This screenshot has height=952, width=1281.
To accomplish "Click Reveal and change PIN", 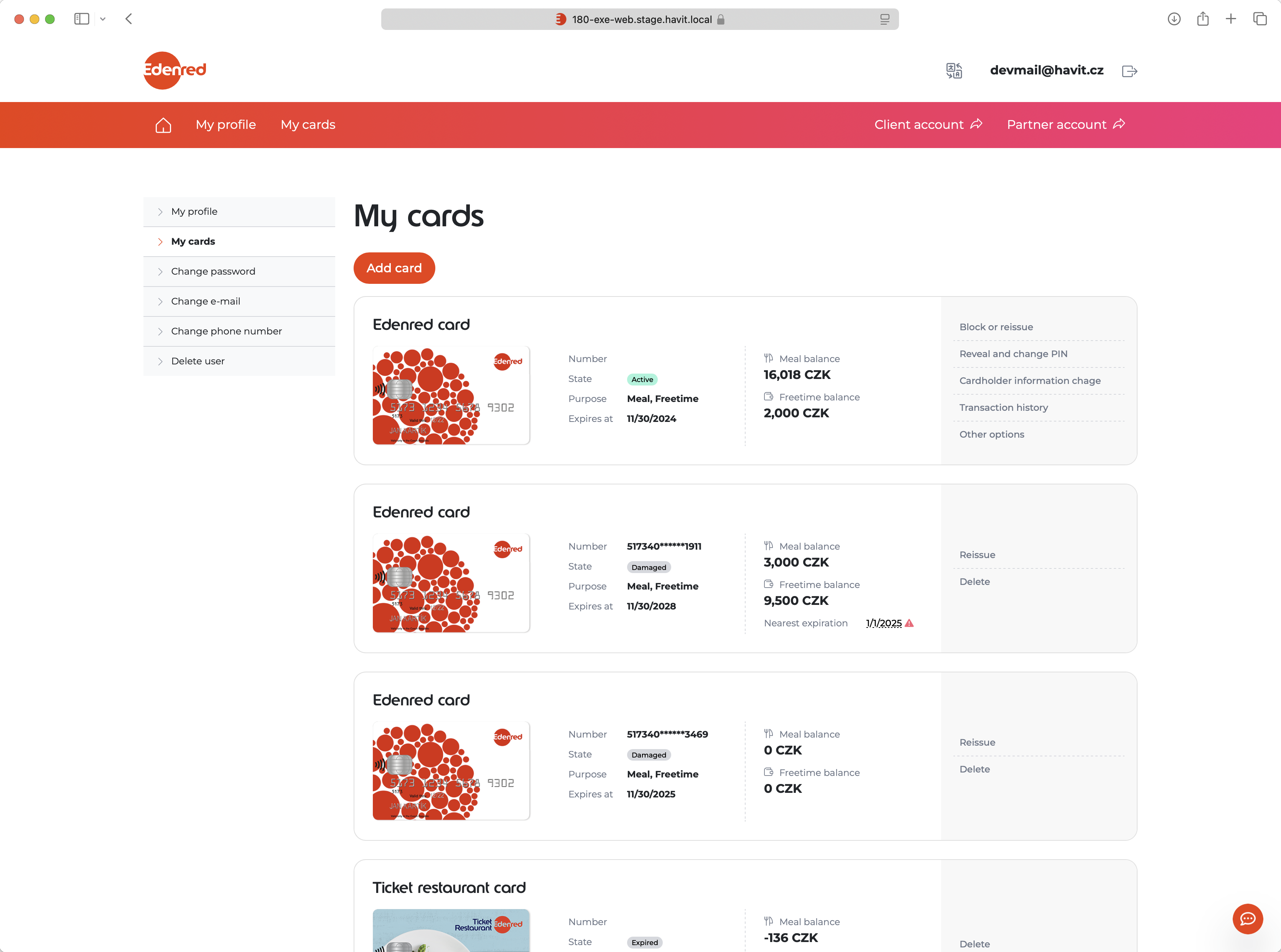I will [x=1014, y=354].
